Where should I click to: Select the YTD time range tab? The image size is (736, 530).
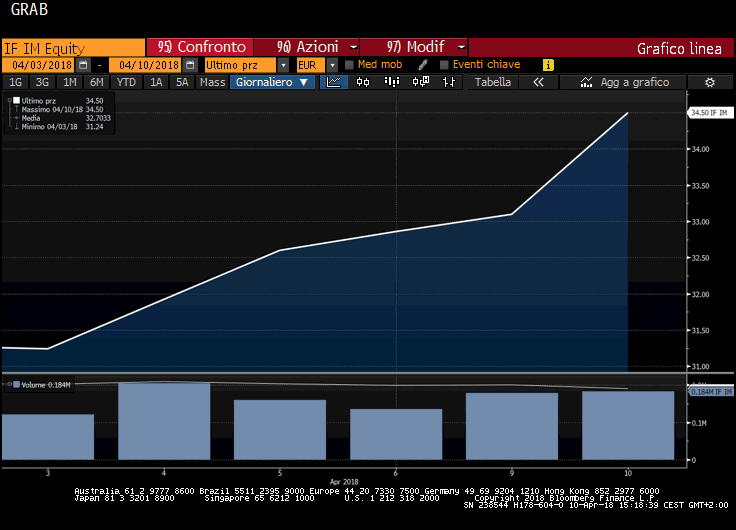pos(126,82)
